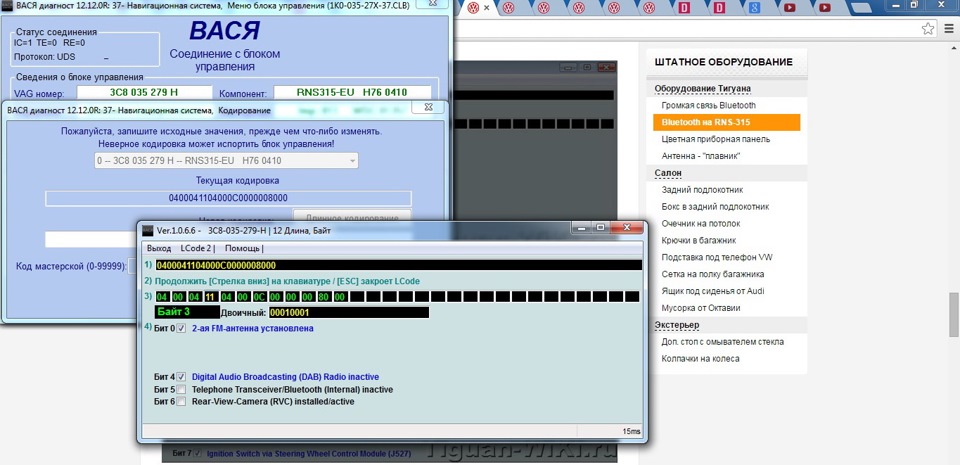Open the Подставка под телефон VW link

coord(717,258)
